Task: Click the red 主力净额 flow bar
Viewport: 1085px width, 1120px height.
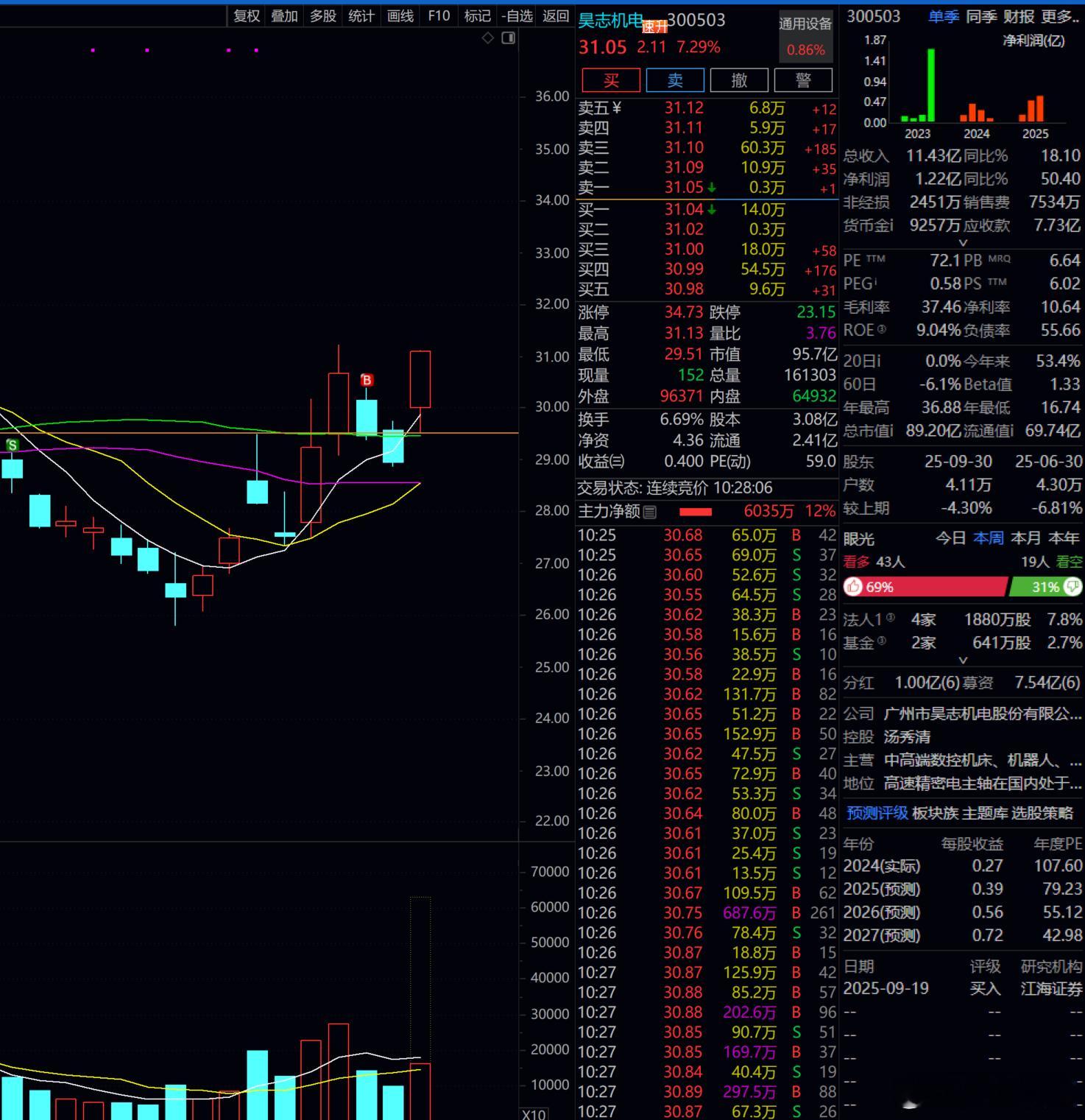Action: tap(696, 512)
